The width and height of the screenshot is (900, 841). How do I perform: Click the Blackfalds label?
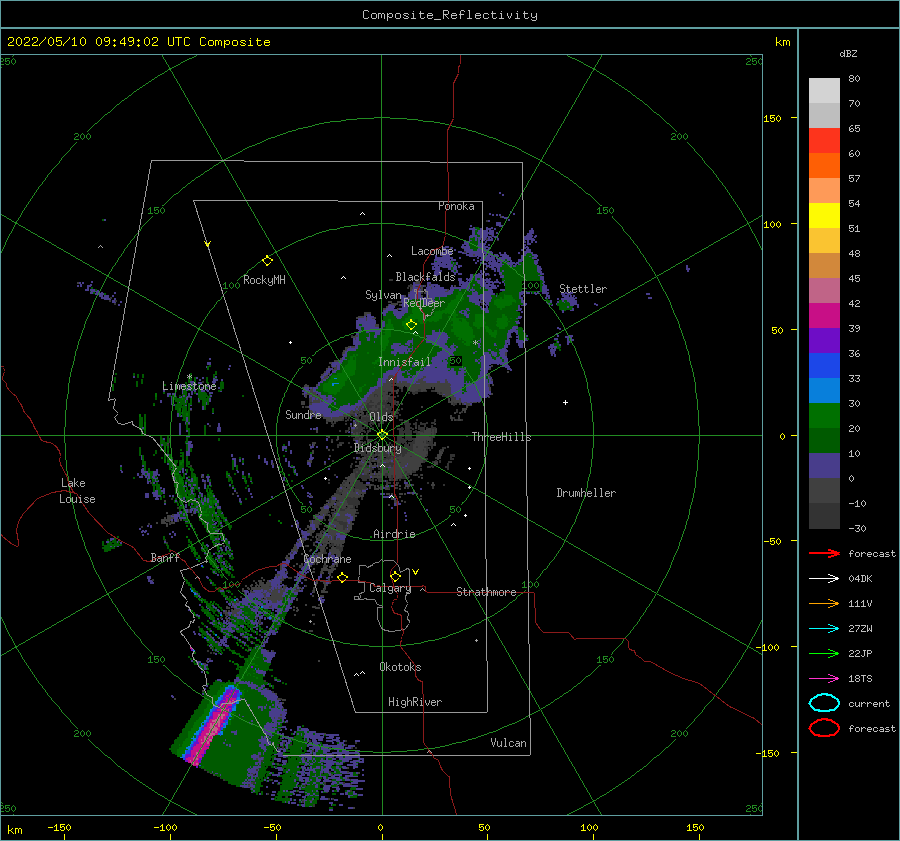425,277
